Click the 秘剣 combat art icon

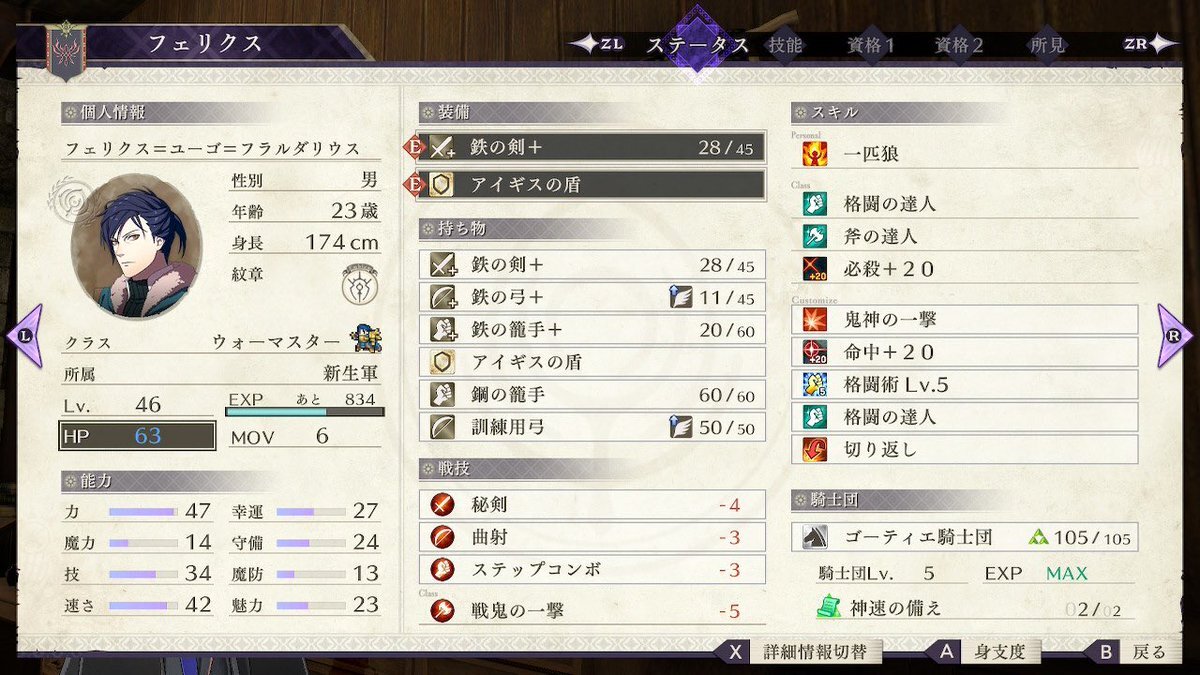(x=443, y=505)
